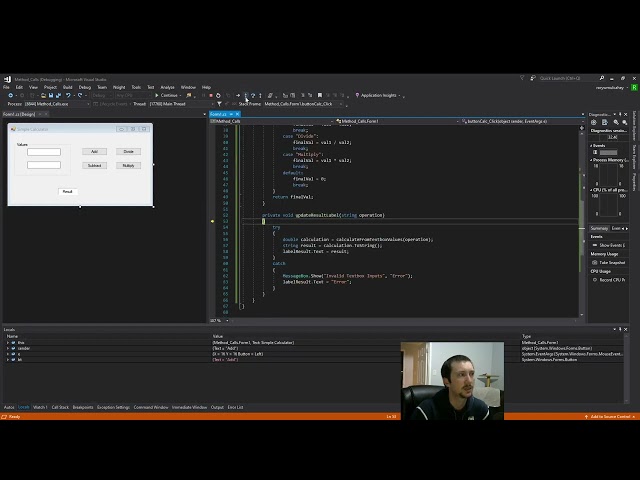Click Take Snapshot under Memory Usage
Screen dimensions: 640x480
(x=609, y=263)
